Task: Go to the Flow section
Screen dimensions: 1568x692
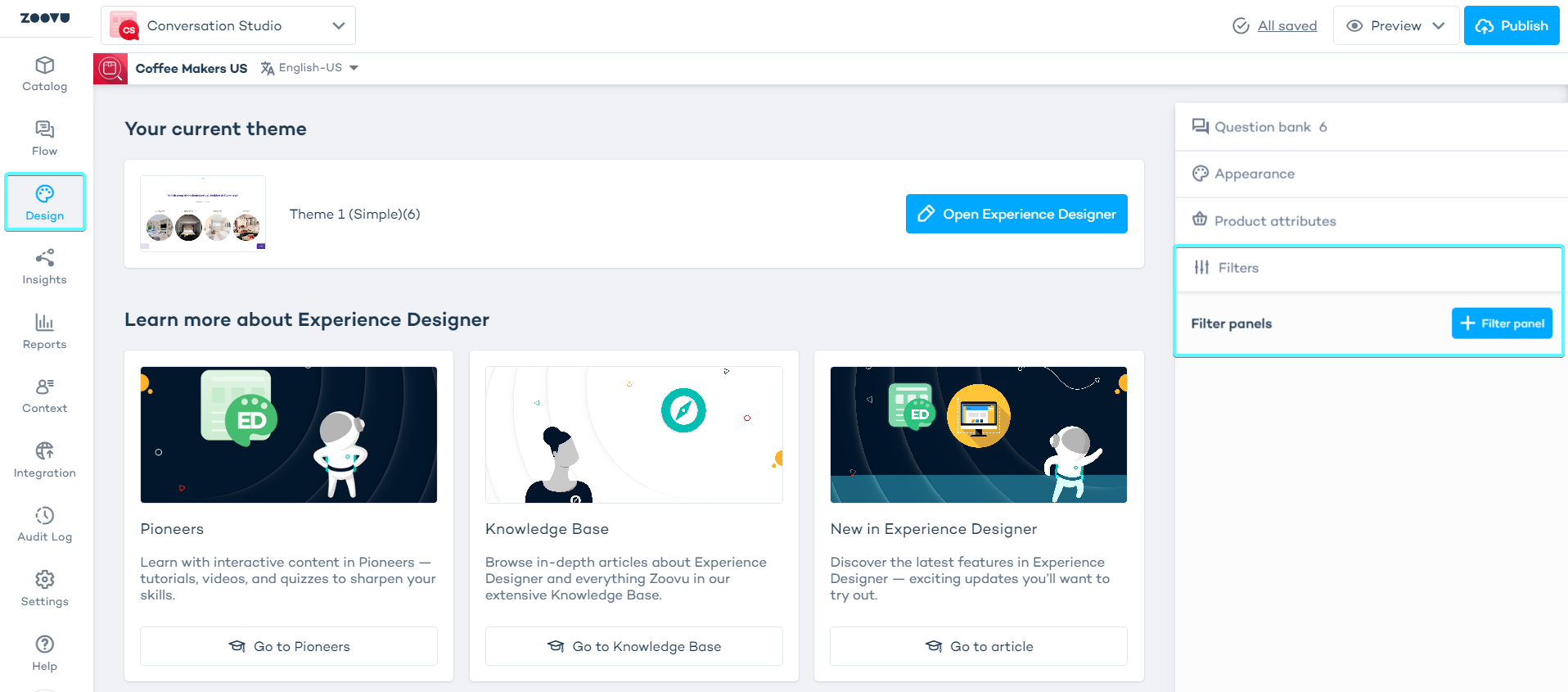Action: 44,138
